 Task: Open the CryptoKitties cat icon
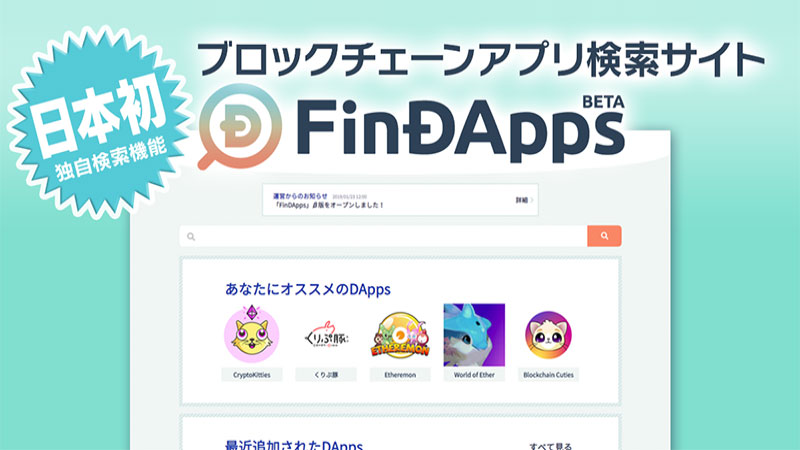click(x=252, y=334)
